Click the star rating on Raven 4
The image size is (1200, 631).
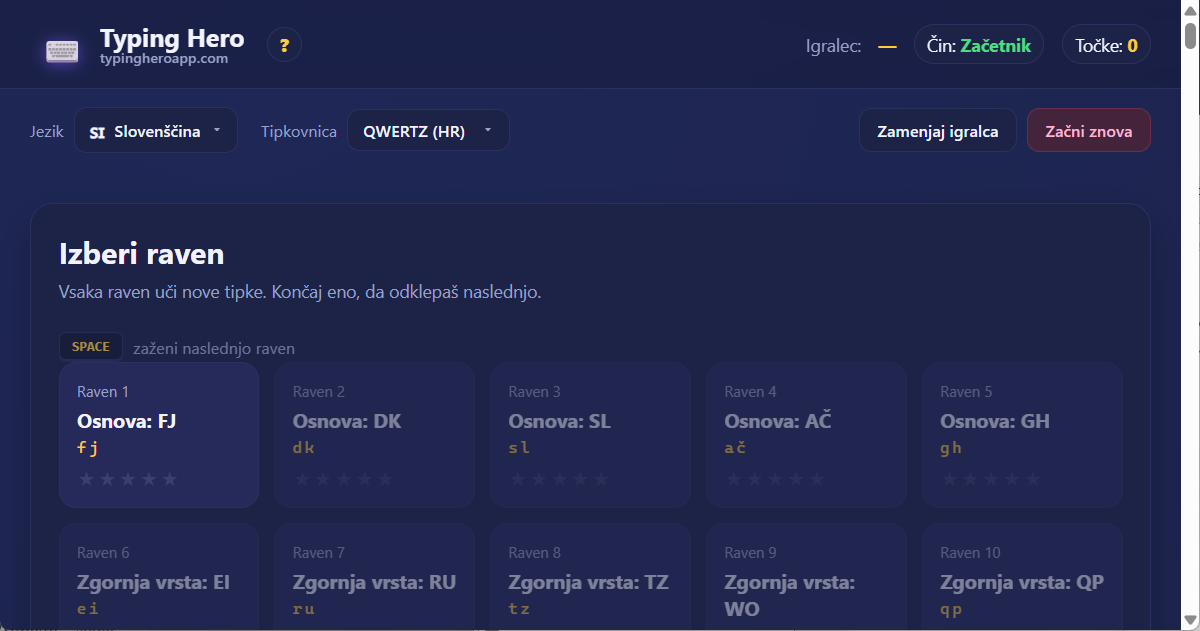pyautogui.click(x=775, y=479)
